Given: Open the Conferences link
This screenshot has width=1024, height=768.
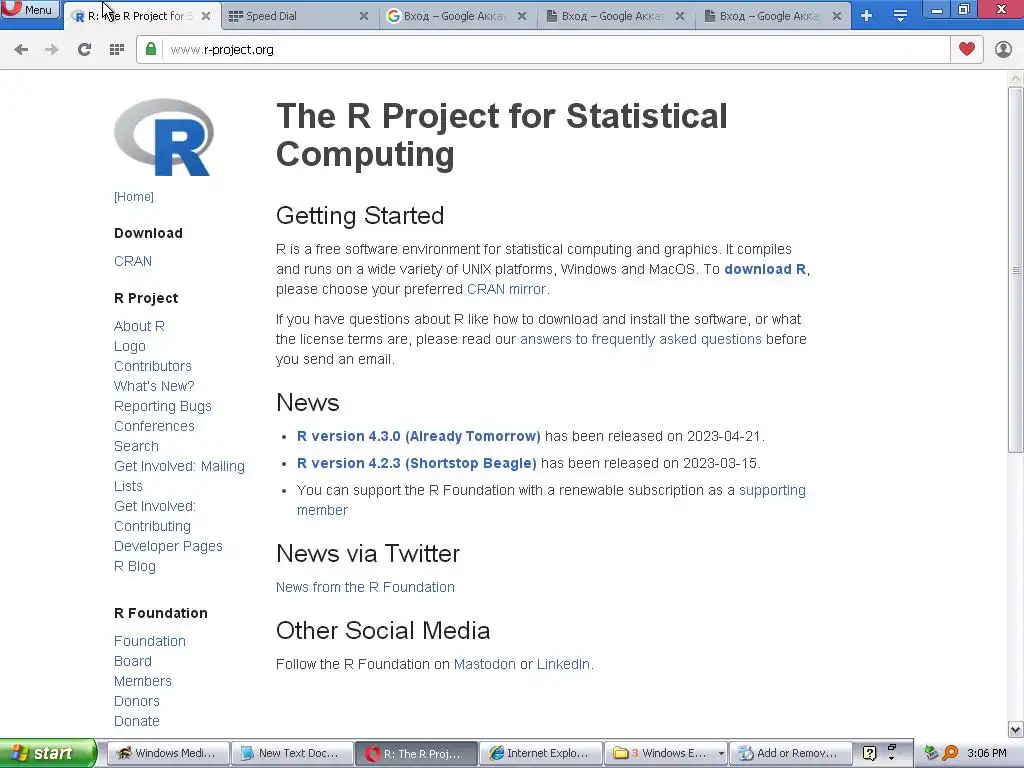Looking at the screenshot, I should click(x=154, y=426).
